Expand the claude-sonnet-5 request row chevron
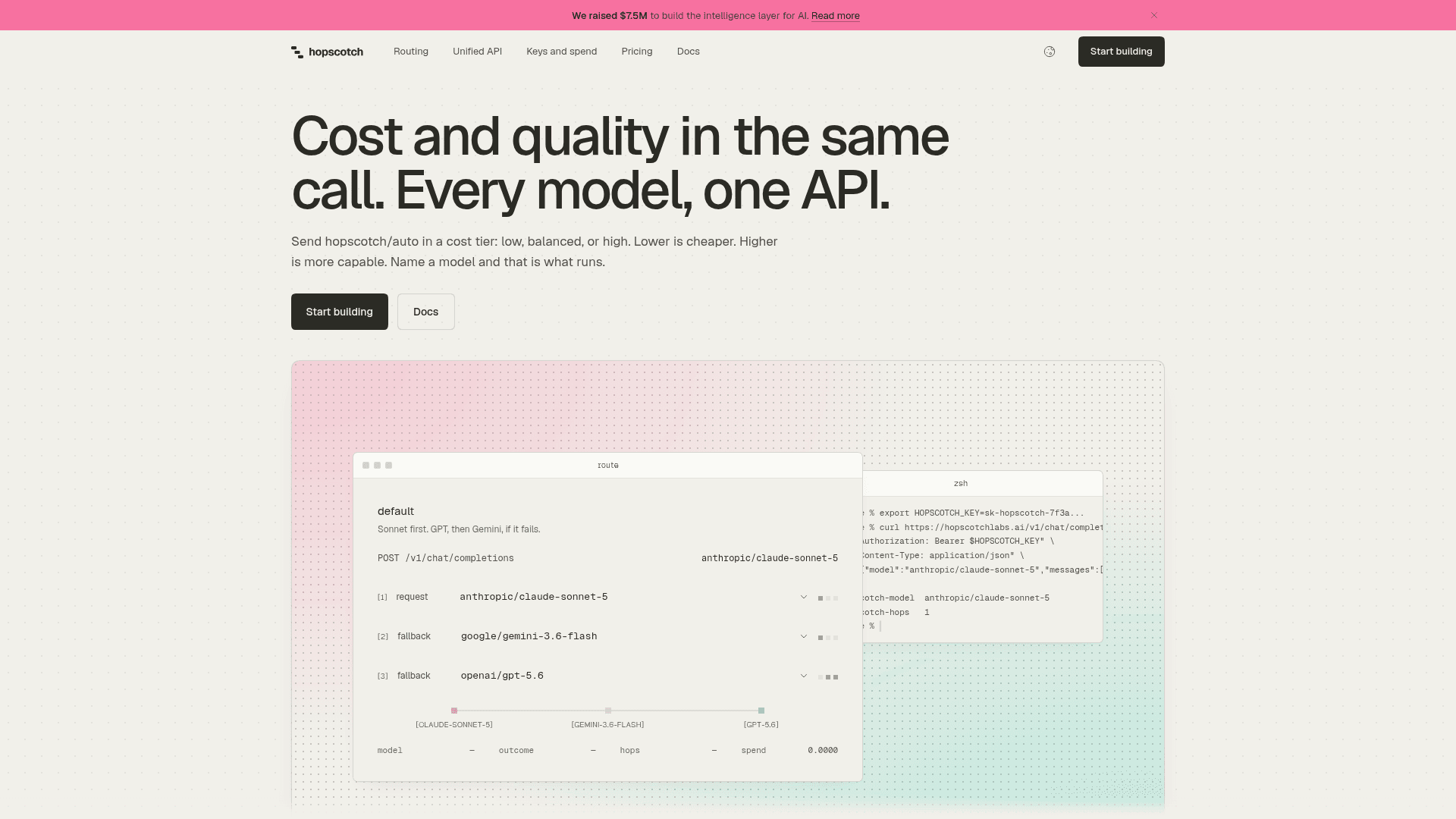1456x819 pixels. coord(804,597)
